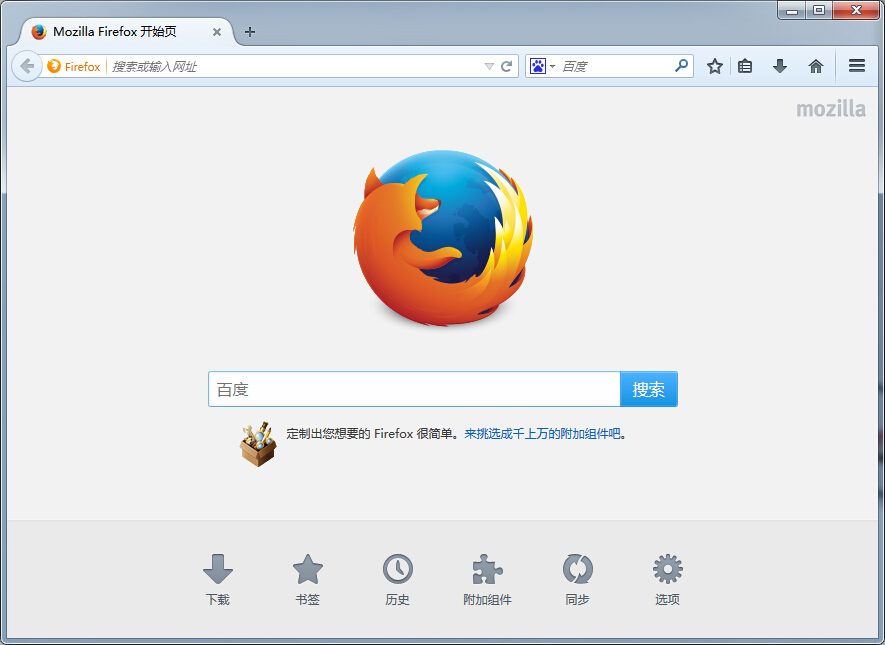The image size is (885, 645).
Task: Bookmark this page using the star icon
Action: (x=714, y=66)
